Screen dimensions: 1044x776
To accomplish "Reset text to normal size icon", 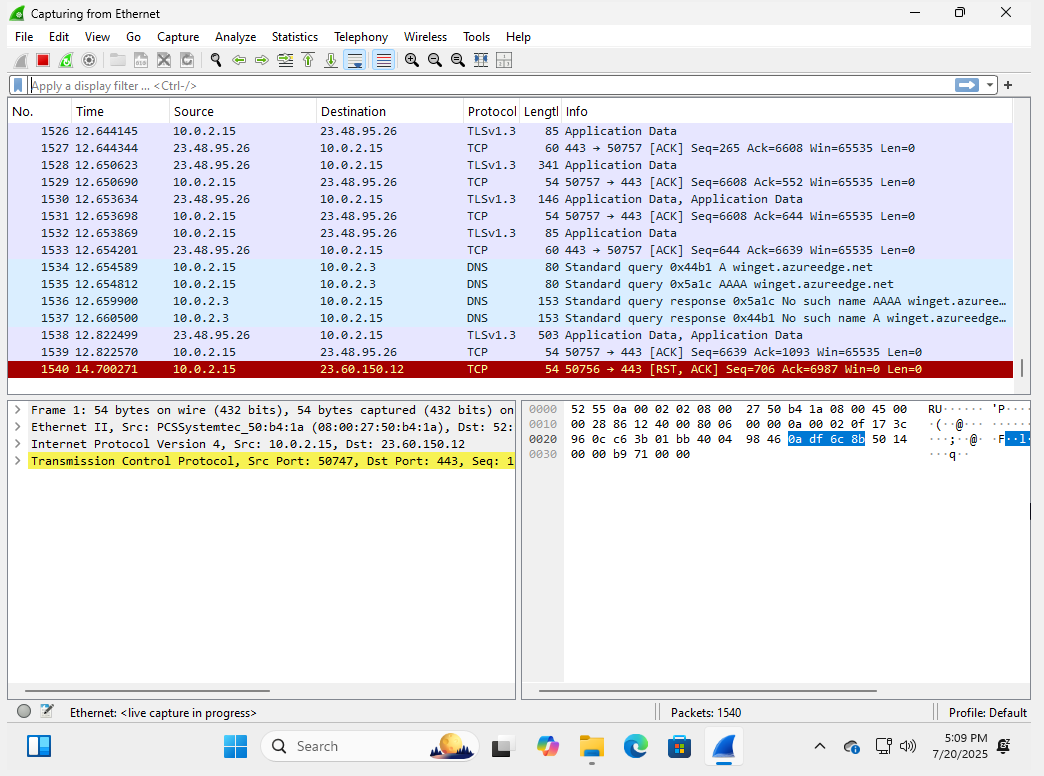I will (458, 61).
